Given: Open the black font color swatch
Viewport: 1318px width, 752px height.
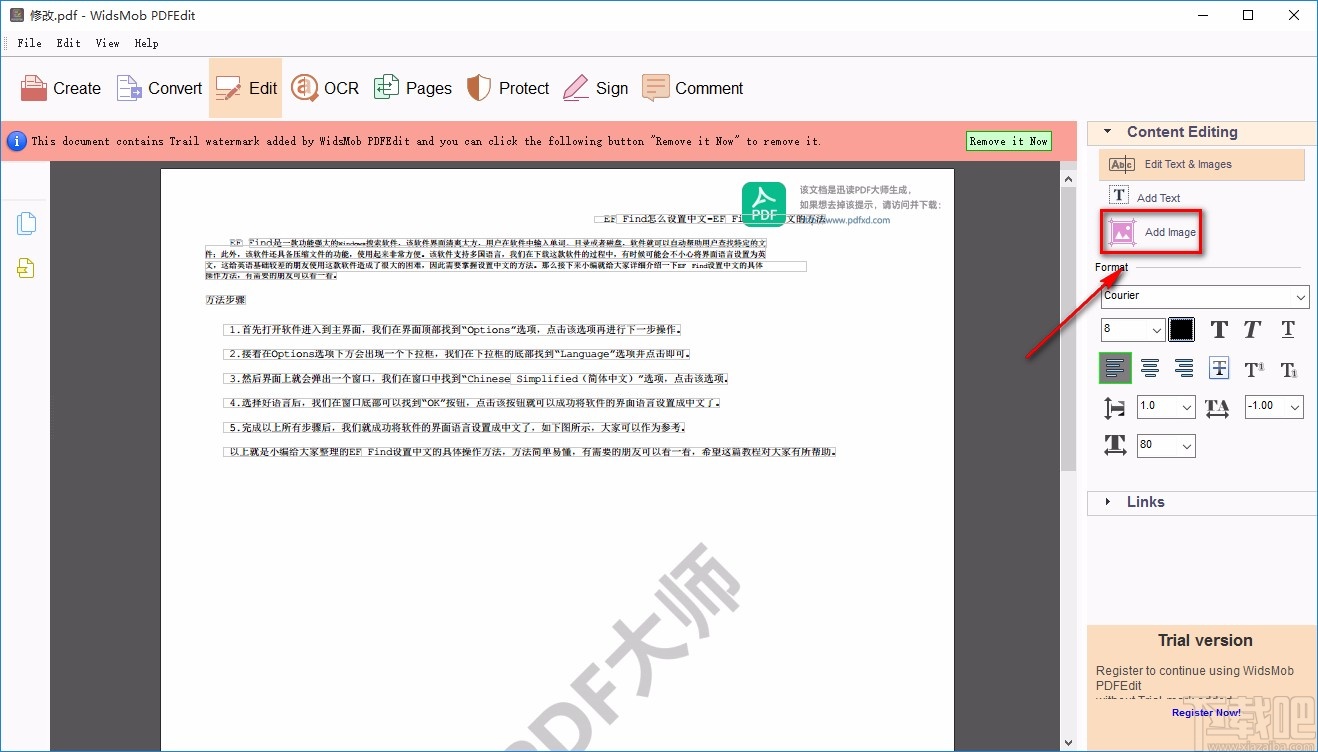Looking at the screenshot, I should (x=1181, y=328).
